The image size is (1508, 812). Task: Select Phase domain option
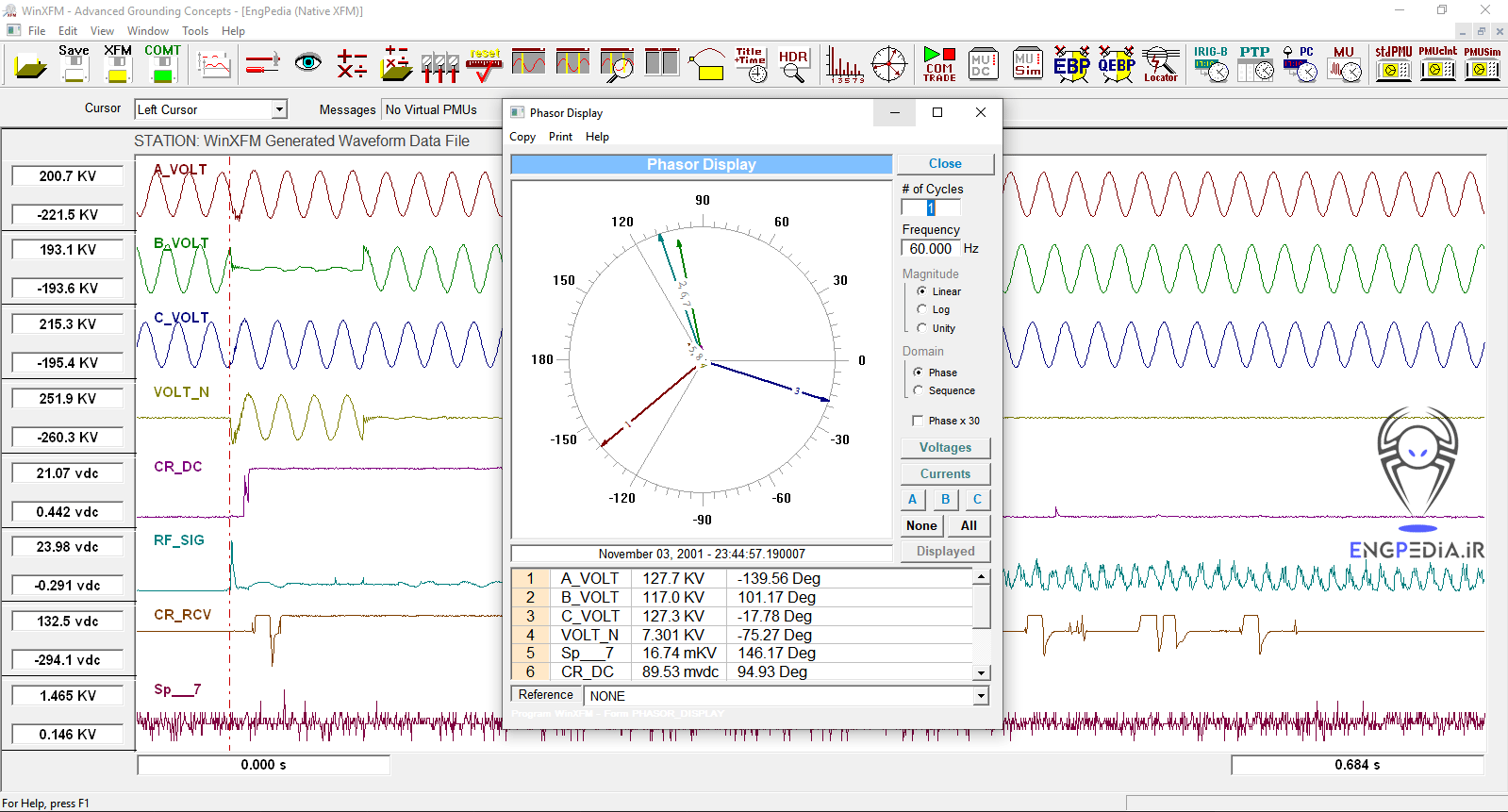(936, 373)
